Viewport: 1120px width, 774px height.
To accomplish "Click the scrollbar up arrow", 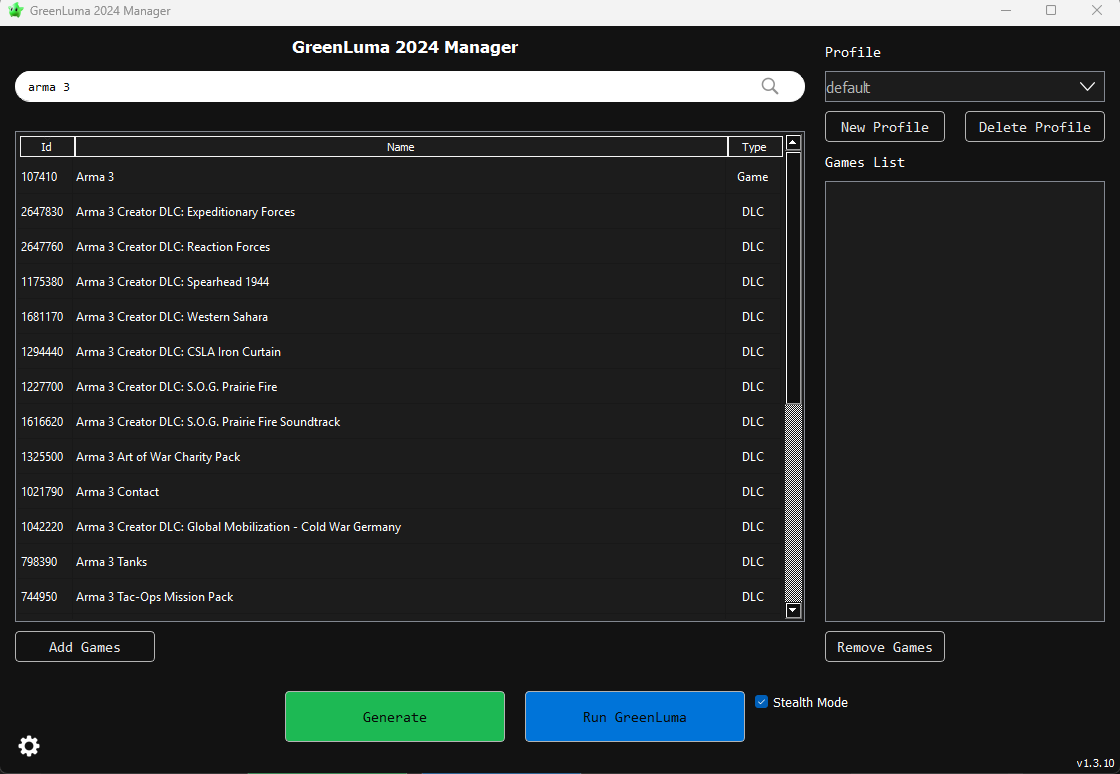I will click(793, 143).
